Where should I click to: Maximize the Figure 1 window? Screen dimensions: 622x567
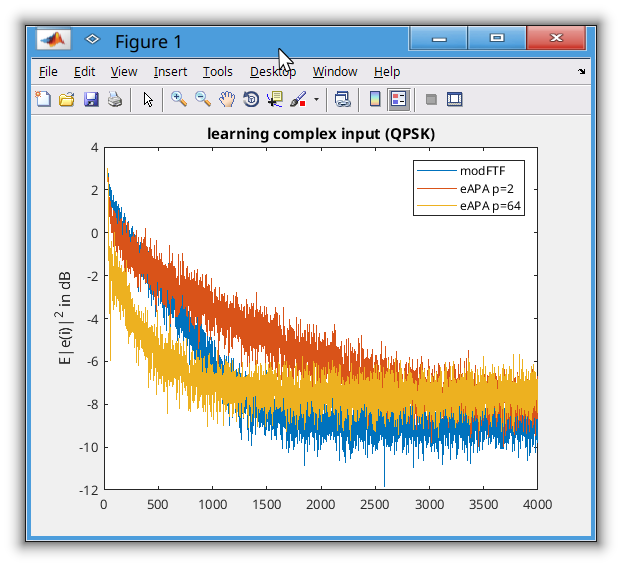click(497, 38)
